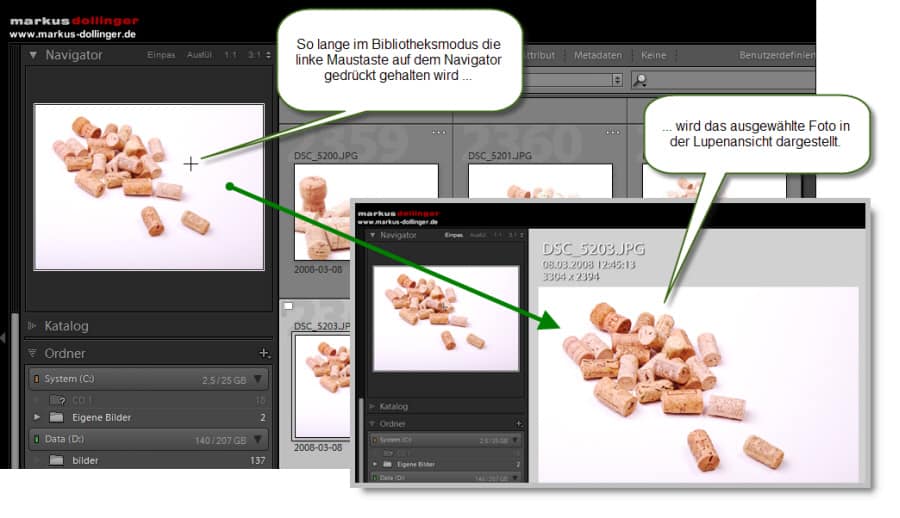Click the three-dots badge on DSC_5200.JPG cell
900x518 pixels.
[438, 132]
